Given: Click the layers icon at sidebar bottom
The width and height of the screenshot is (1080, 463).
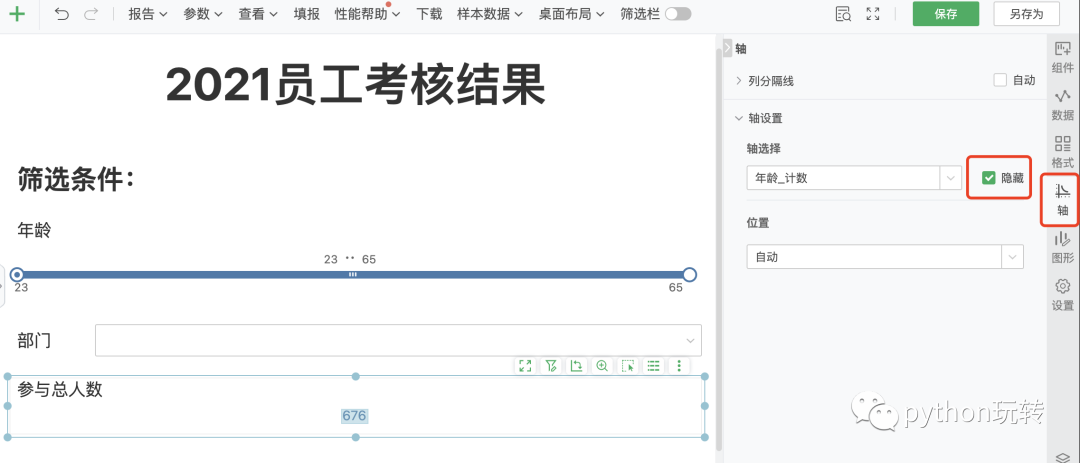Looking at the screenshot, I should 1063,457.
